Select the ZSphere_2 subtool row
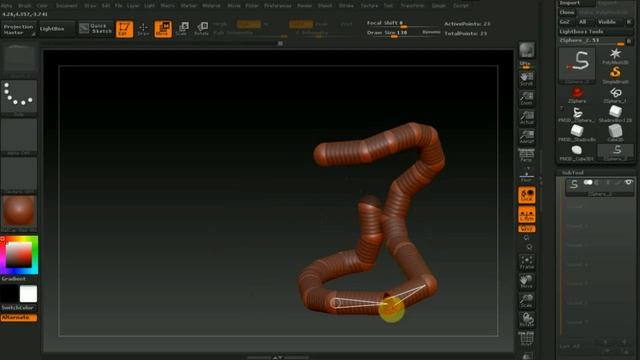Viewport: 640px width, 360px height. pyautogui.click(x=599, y=188)
